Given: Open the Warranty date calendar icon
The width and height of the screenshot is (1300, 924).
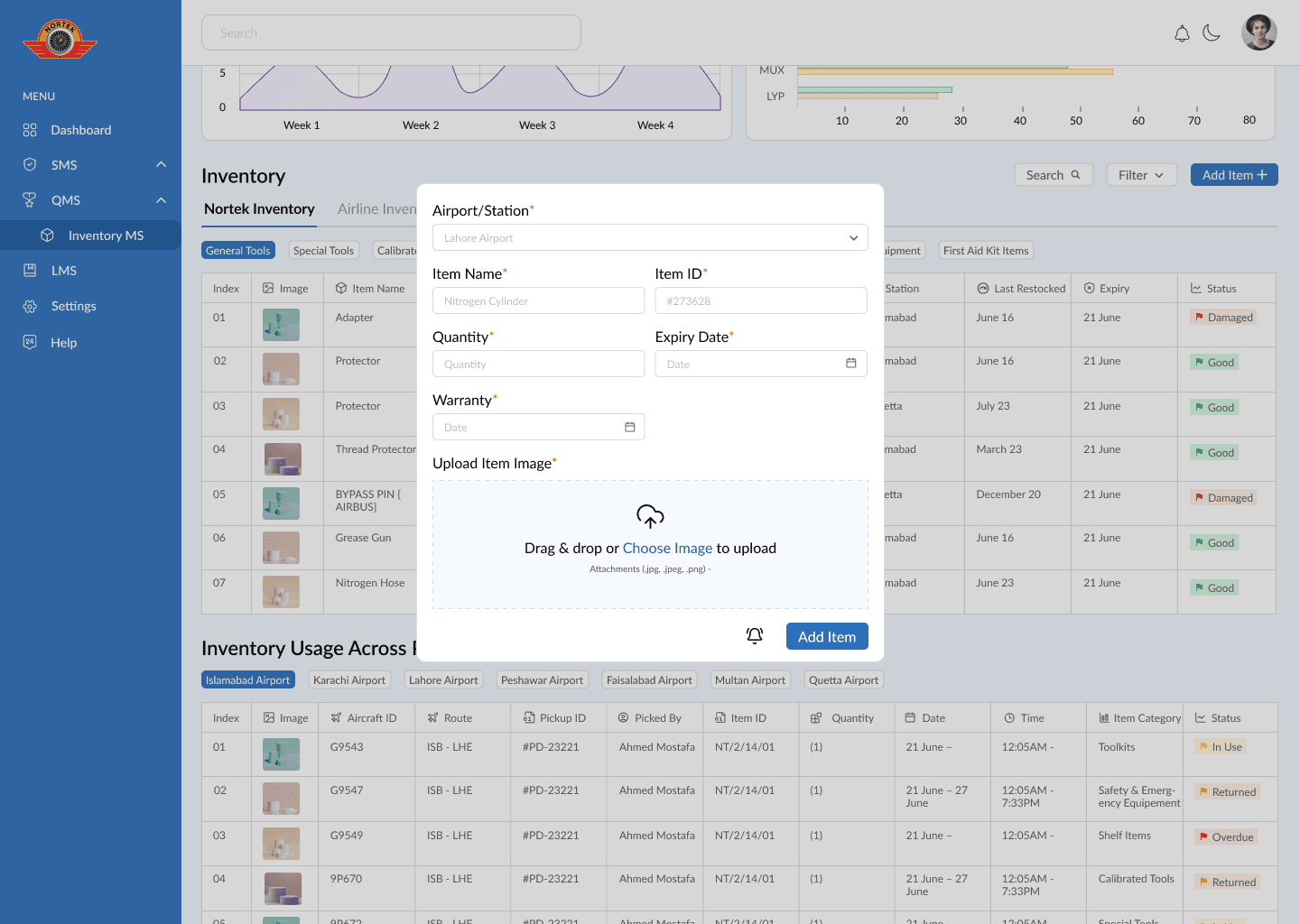Looking at the screenshot, I should [629, 427].
